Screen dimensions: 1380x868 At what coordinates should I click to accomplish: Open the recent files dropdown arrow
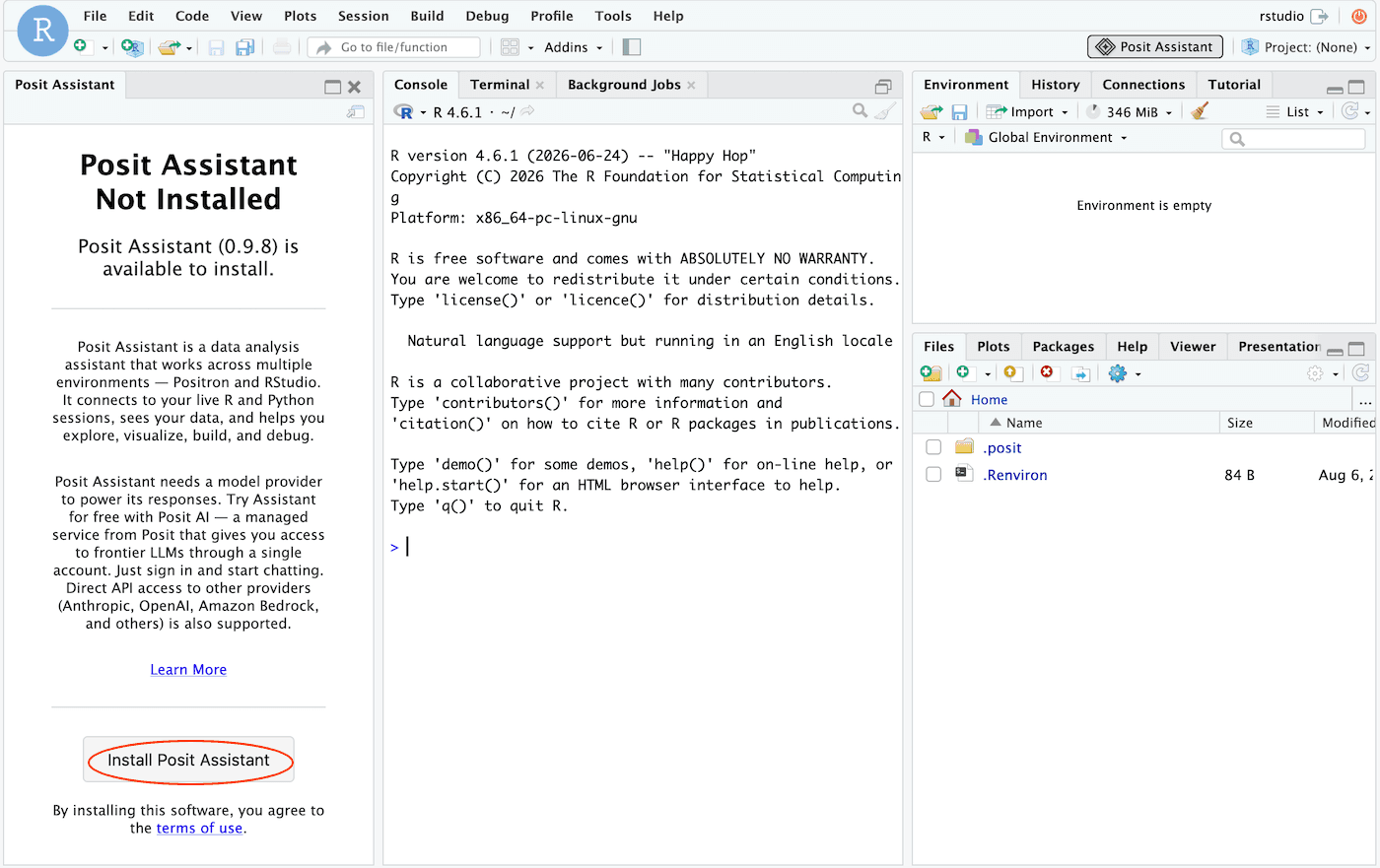pyautogui.click(x=189, y=47)
